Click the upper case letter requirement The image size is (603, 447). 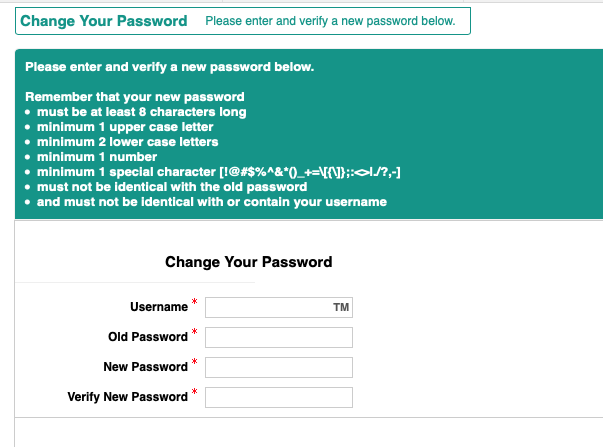(x=125, y=127)
